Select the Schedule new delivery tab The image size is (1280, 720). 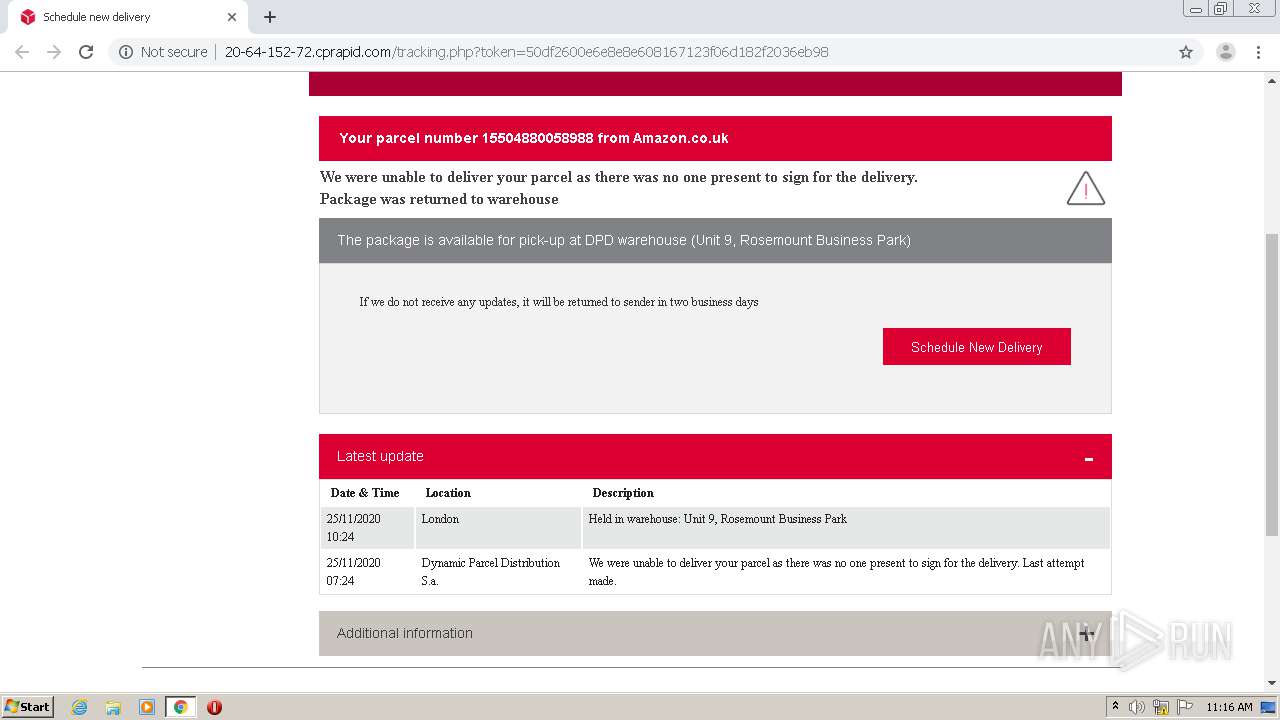pos(128,17)
